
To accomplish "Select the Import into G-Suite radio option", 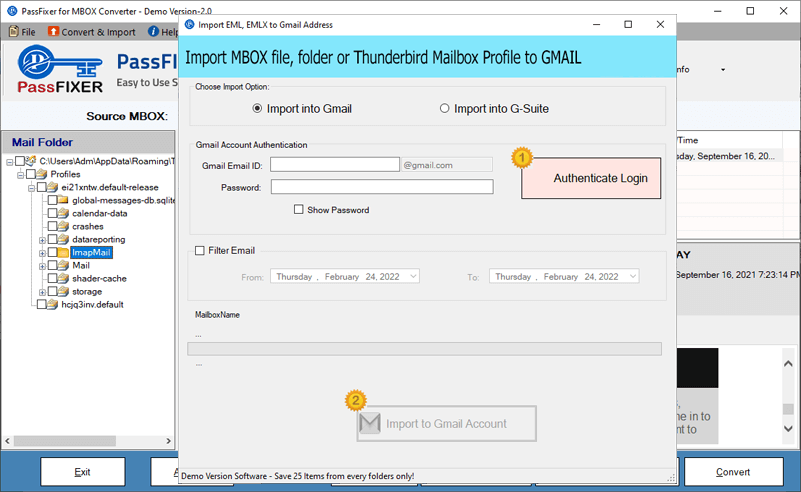I will point(444,108).
